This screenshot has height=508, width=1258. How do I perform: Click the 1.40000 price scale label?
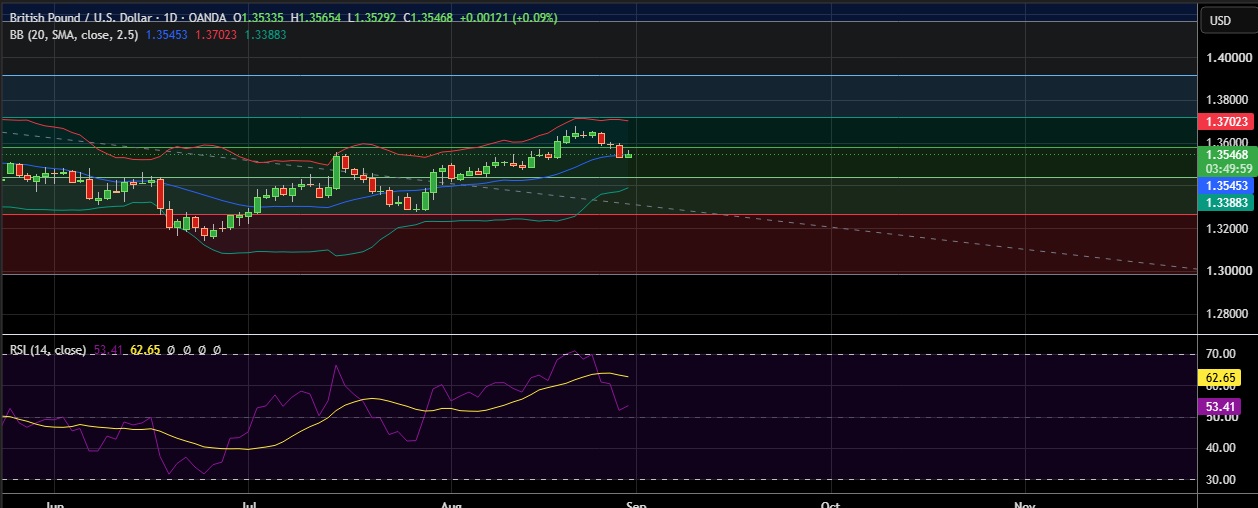[1226, 58]
